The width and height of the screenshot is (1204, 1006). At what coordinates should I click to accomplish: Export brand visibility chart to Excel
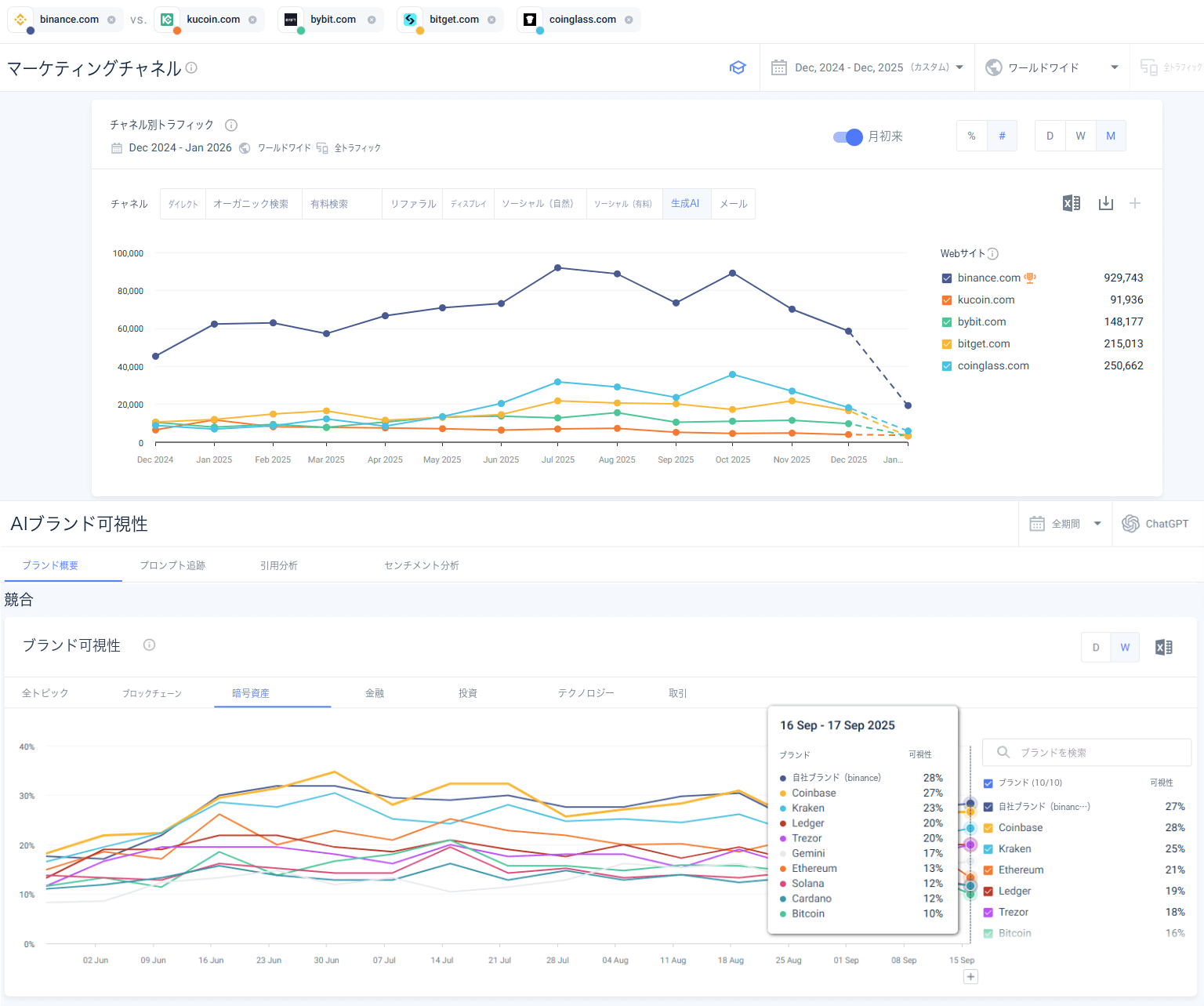(1164, 647)
